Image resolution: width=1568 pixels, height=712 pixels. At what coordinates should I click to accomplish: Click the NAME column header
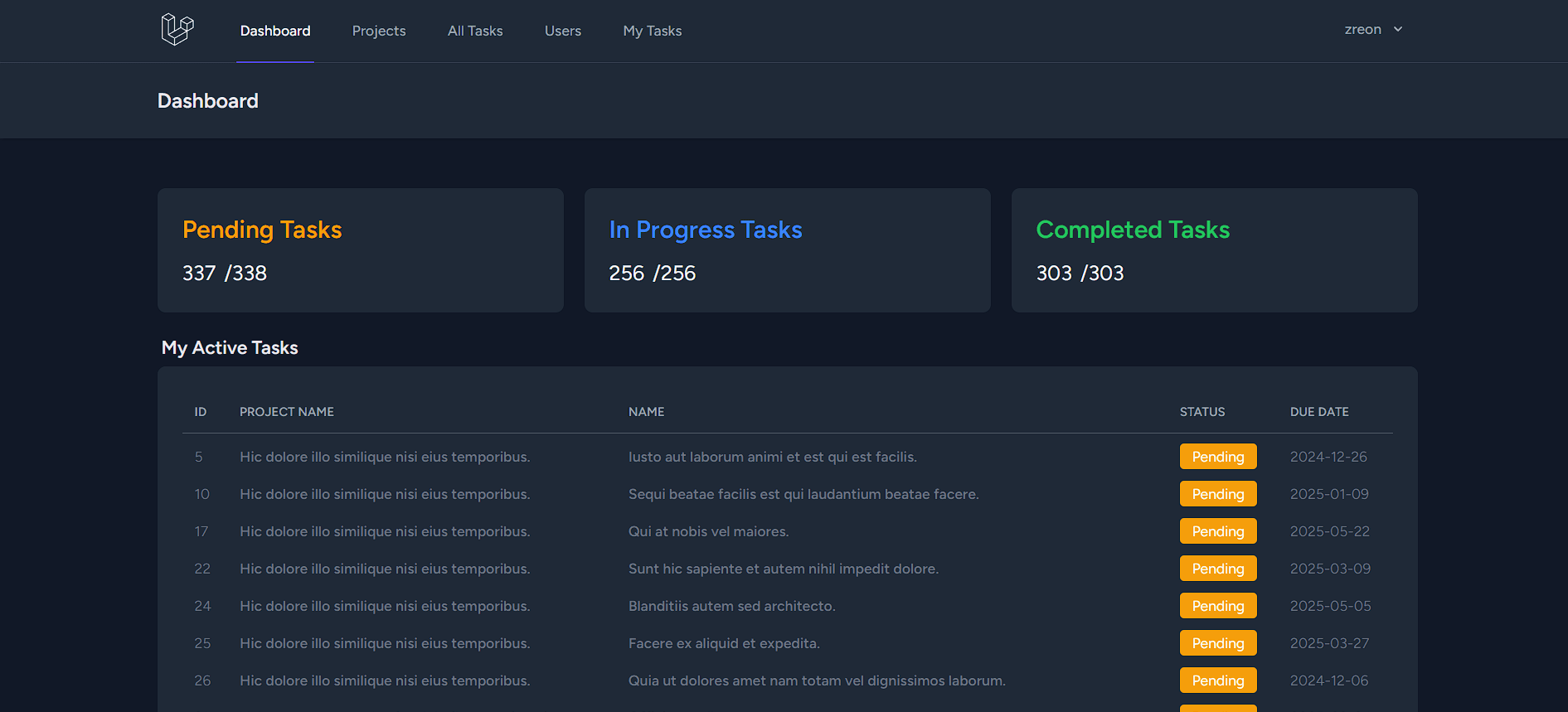pos(646,412)
